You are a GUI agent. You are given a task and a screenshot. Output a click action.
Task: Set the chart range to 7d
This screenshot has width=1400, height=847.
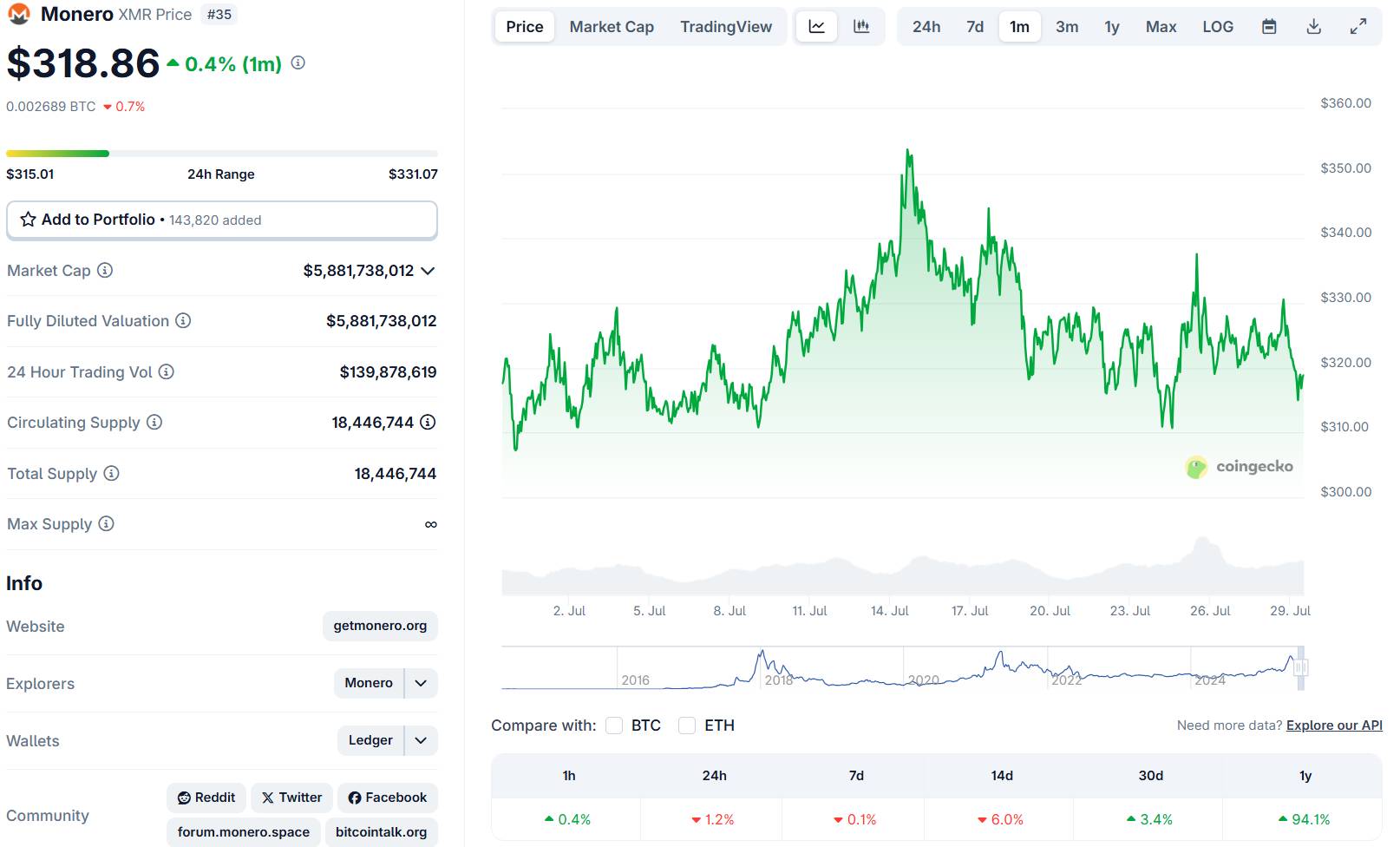[x=975, y=27]
